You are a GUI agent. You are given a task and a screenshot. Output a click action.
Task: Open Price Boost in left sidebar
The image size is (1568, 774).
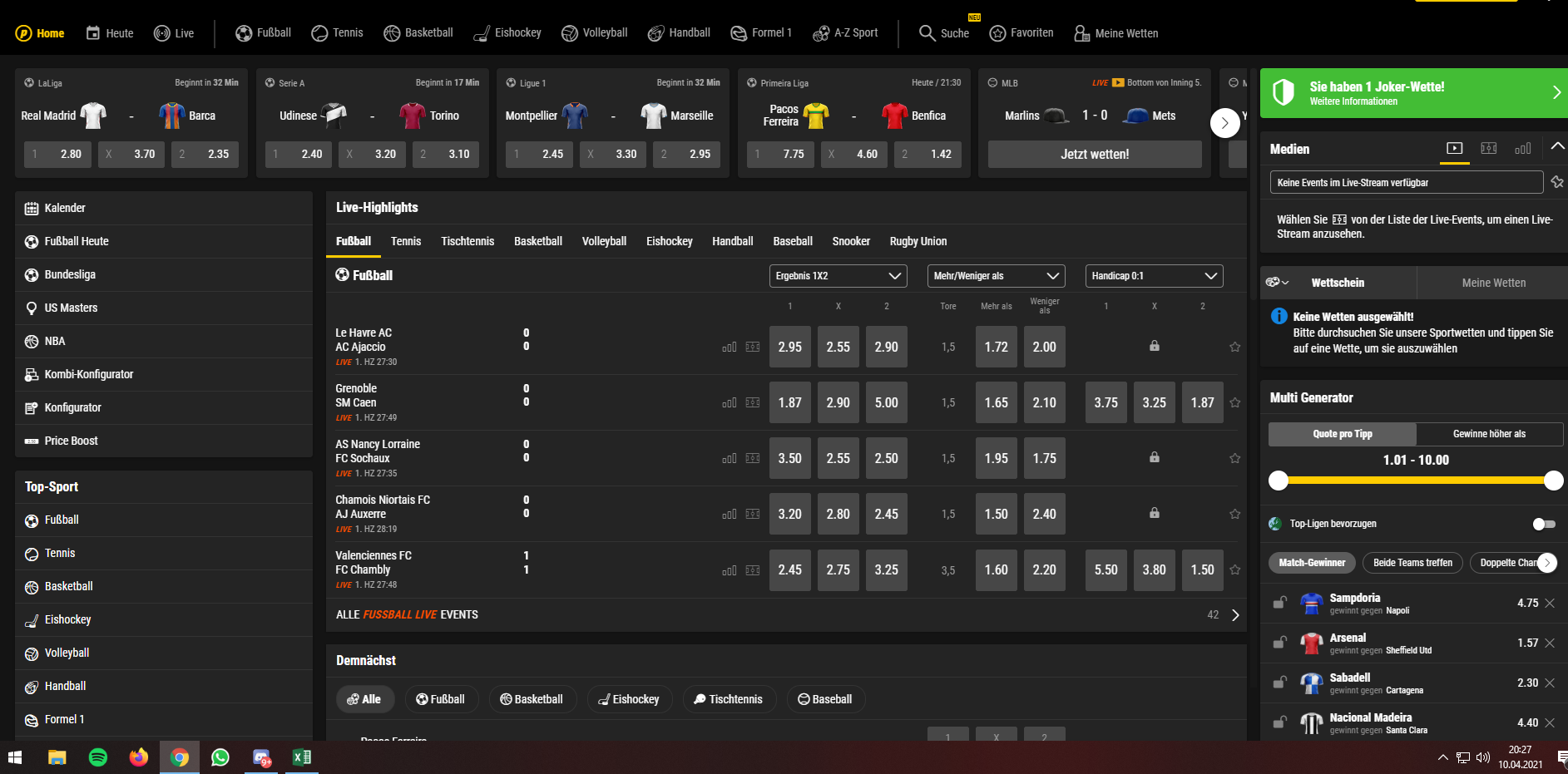164,441
